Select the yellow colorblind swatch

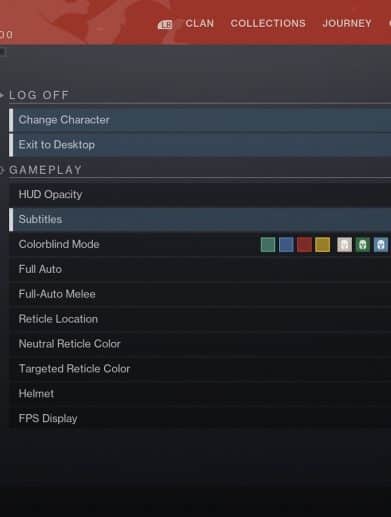tap(322, 245)
